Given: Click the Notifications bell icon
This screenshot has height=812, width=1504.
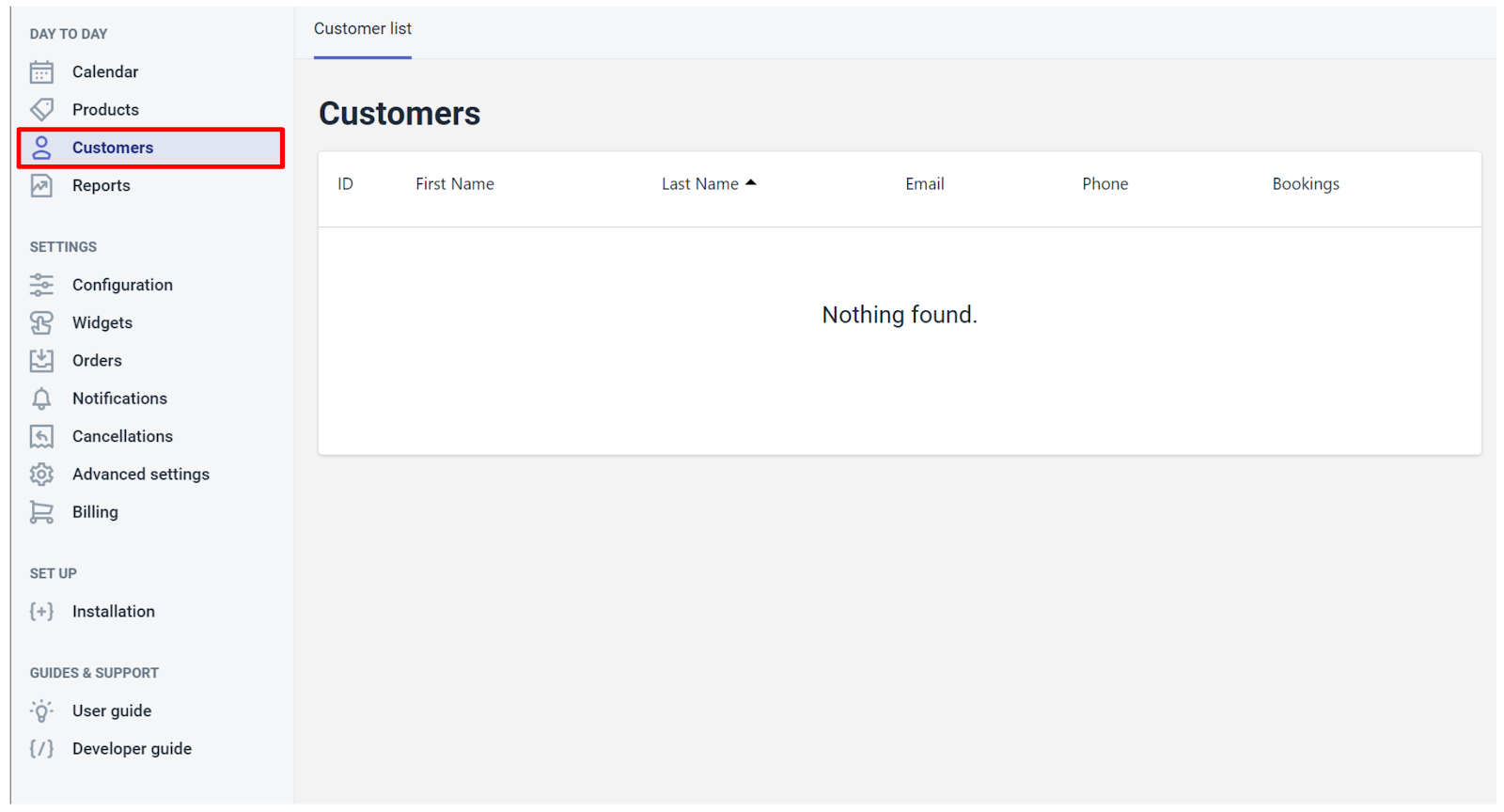Looking at the screenshot, I should click(41, 398).
